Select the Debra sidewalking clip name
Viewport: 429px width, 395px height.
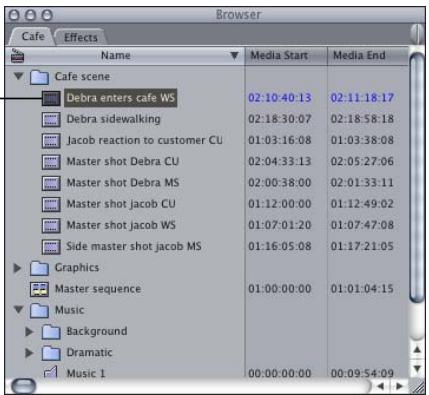pyautogui.click(x=113, y=119)
